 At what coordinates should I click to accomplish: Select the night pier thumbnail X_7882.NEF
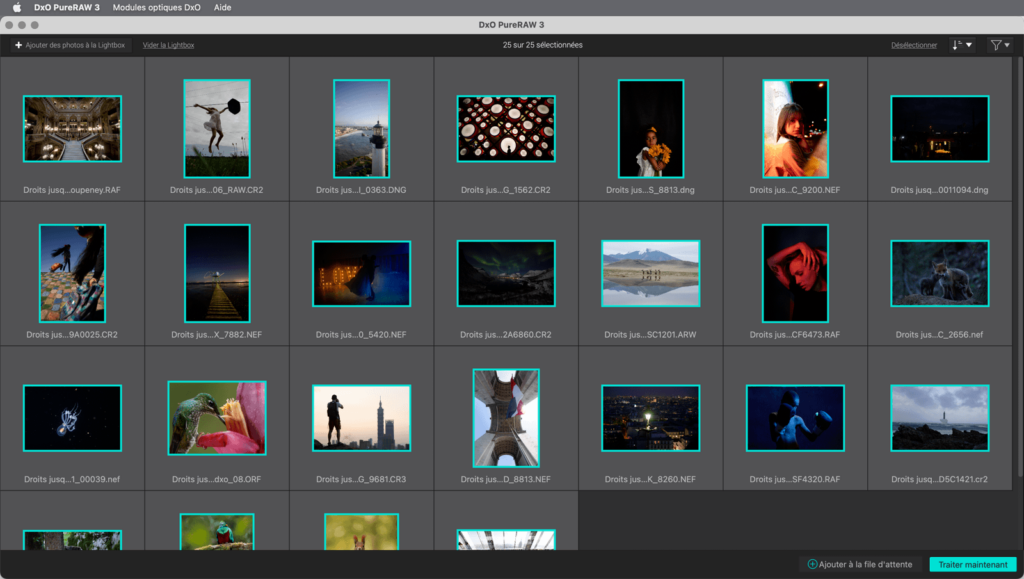217,274
